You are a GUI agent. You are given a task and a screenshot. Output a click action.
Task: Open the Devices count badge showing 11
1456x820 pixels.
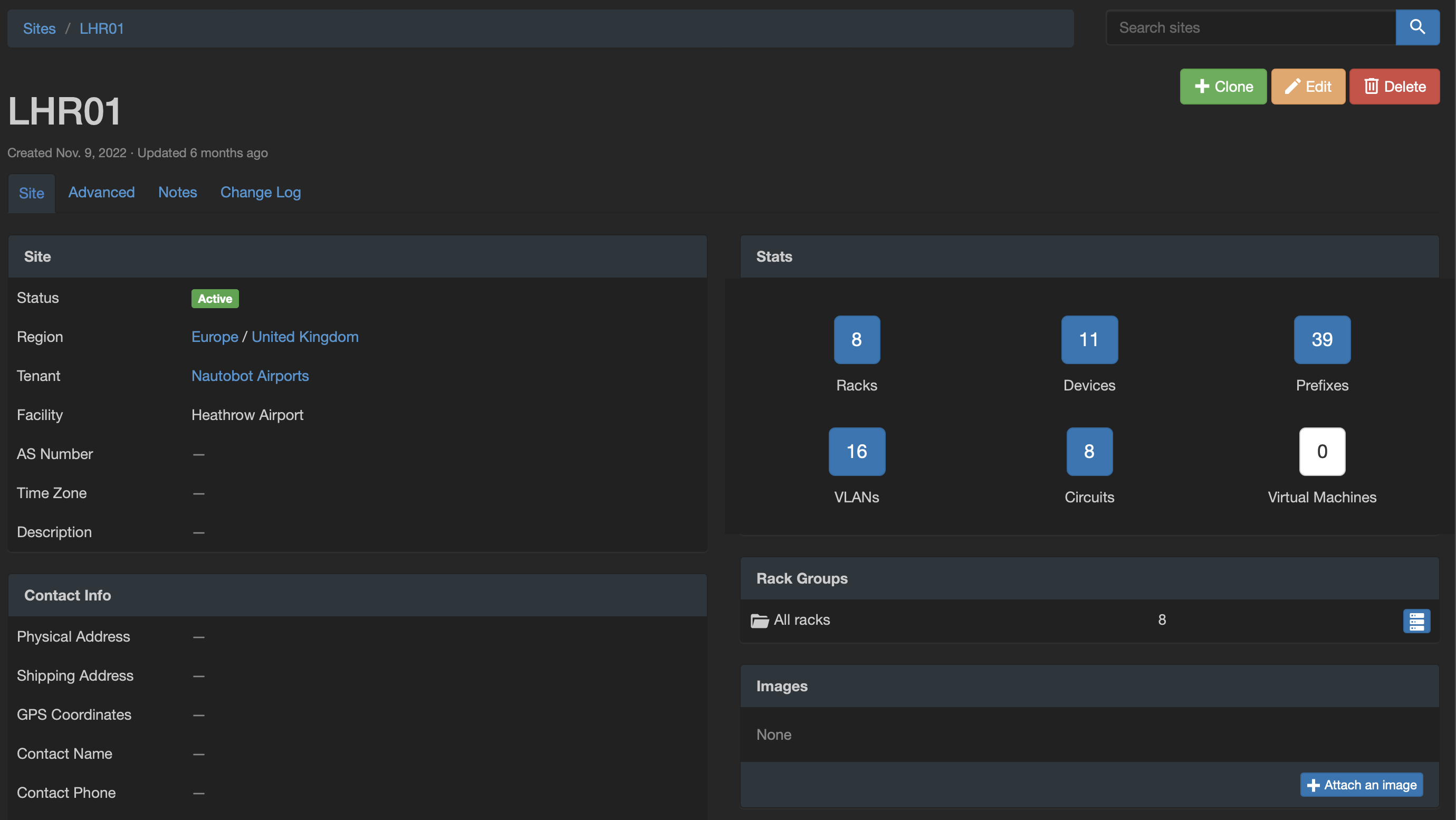pos(1089,339)
